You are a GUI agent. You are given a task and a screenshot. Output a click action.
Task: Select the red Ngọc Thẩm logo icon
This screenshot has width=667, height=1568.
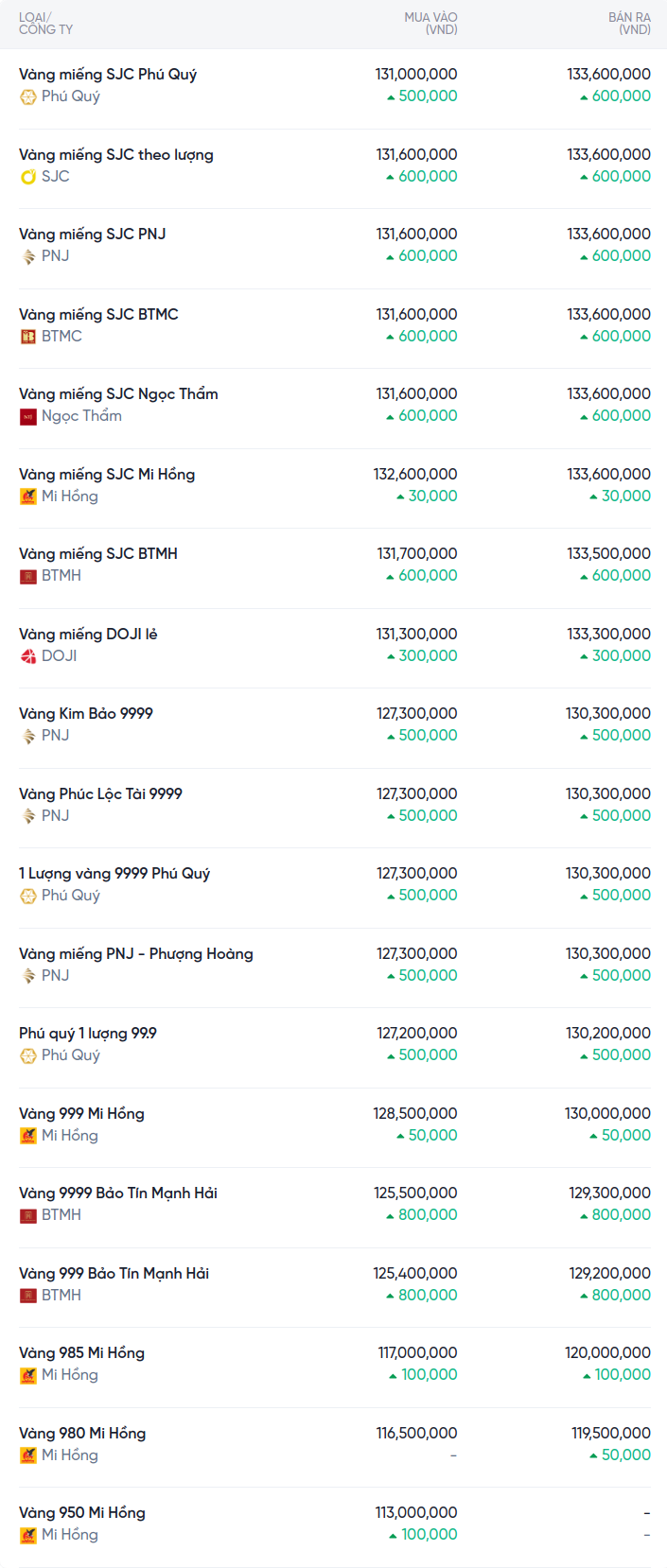[x=28, y=416]
